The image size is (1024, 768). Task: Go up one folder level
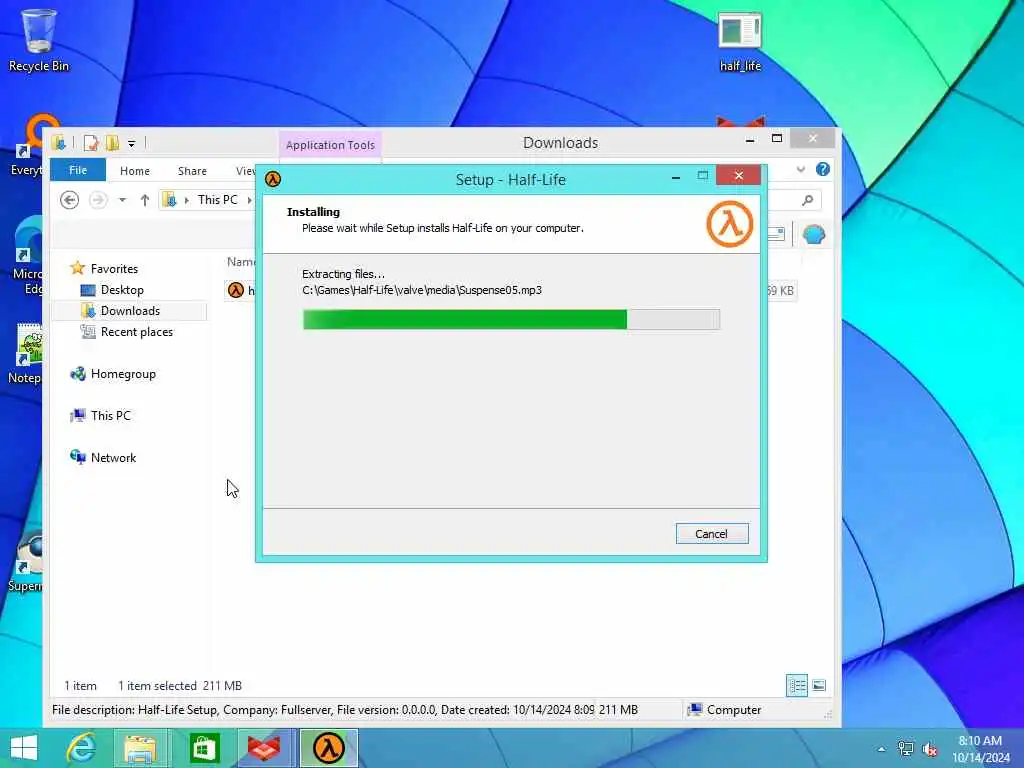tap(144, 200)
